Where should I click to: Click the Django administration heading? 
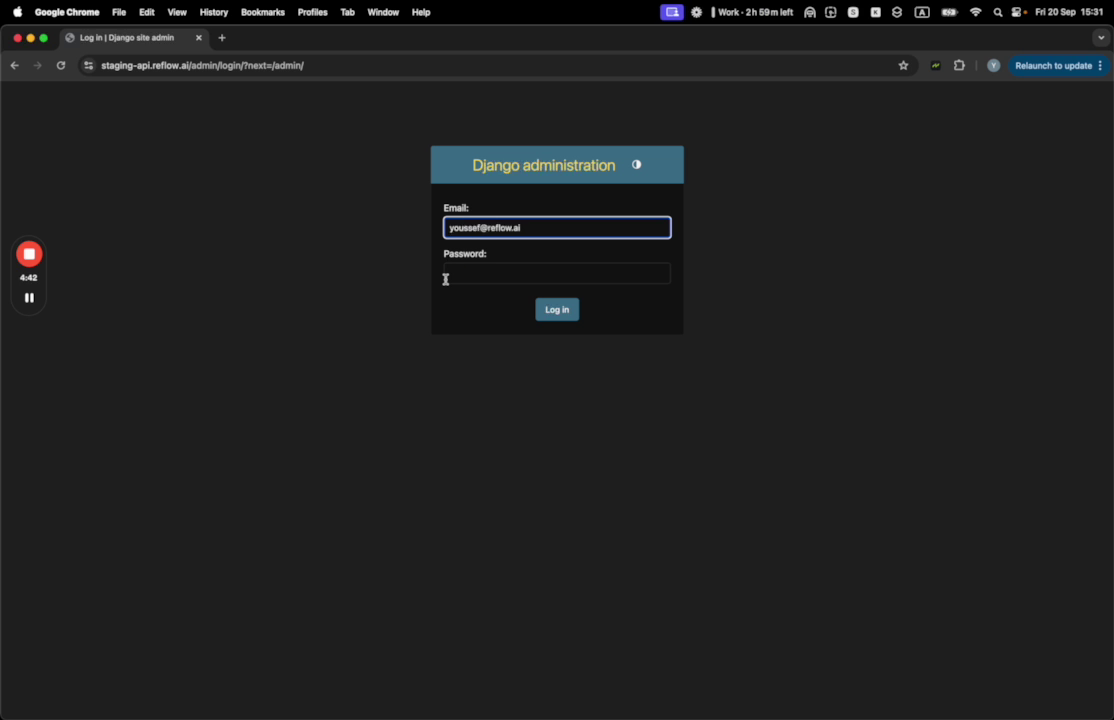click(x=544, y=165)
